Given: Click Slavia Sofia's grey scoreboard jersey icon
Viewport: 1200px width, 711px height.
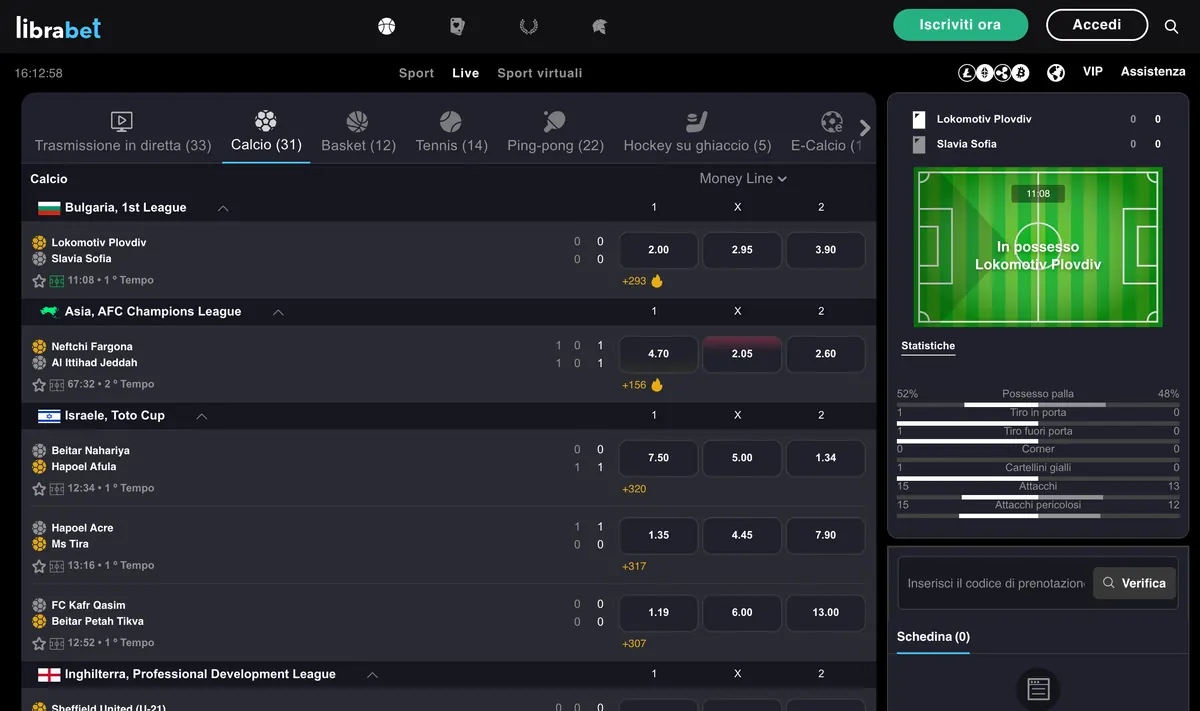Looking at the screenshot, I should [919, 145].
